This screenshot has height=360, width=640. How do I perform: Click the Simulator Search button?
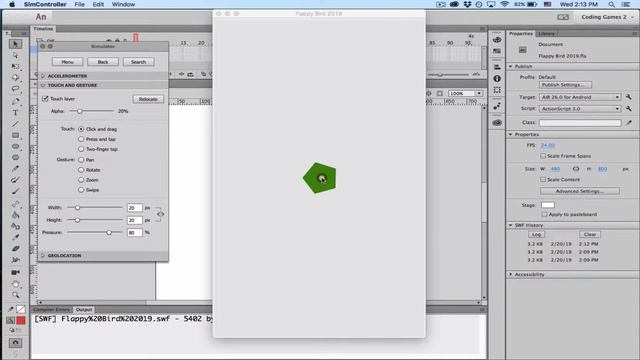(138, 62)
